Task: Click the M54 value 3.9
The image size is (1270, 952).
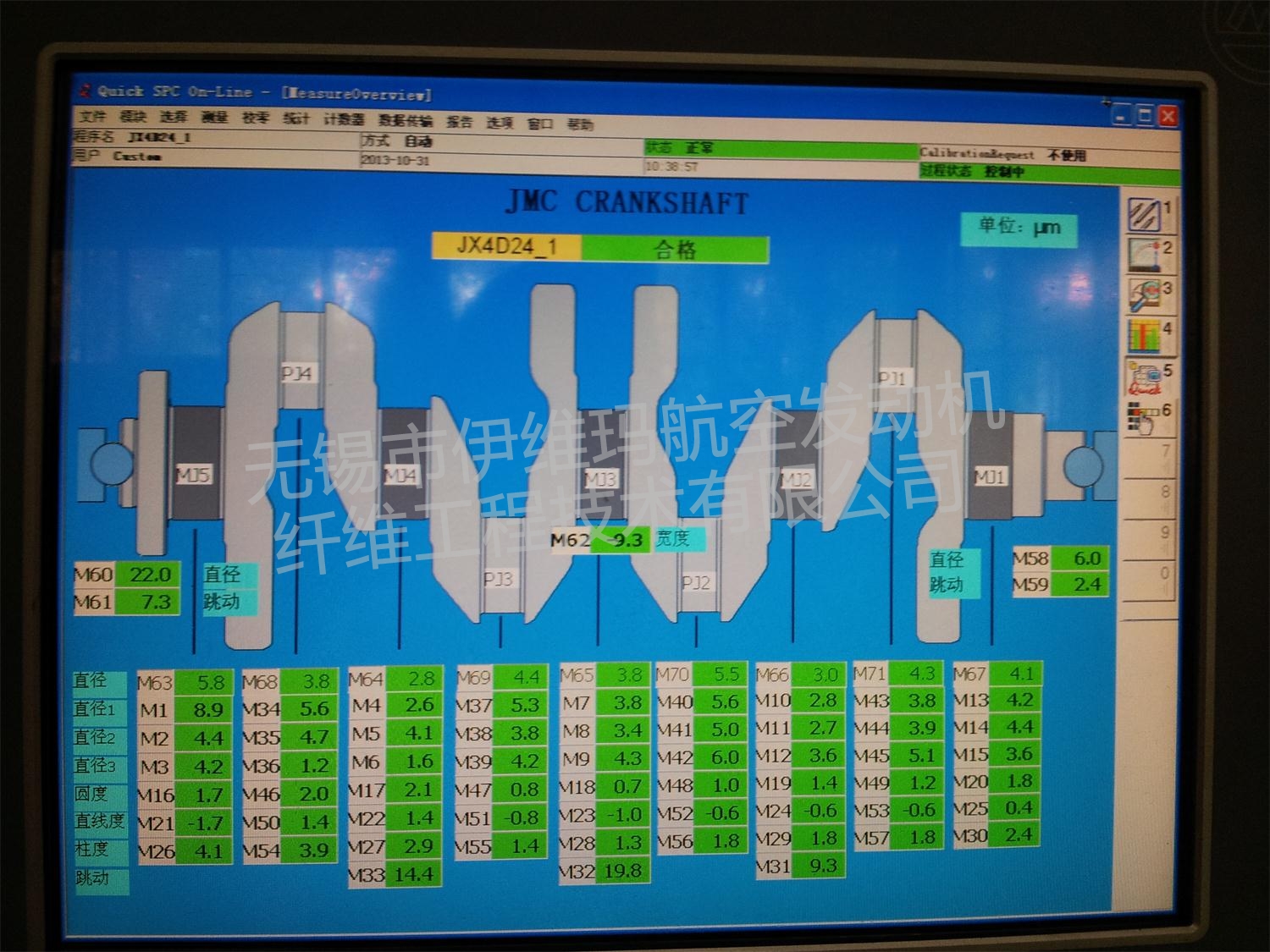Action: (308, 850)
